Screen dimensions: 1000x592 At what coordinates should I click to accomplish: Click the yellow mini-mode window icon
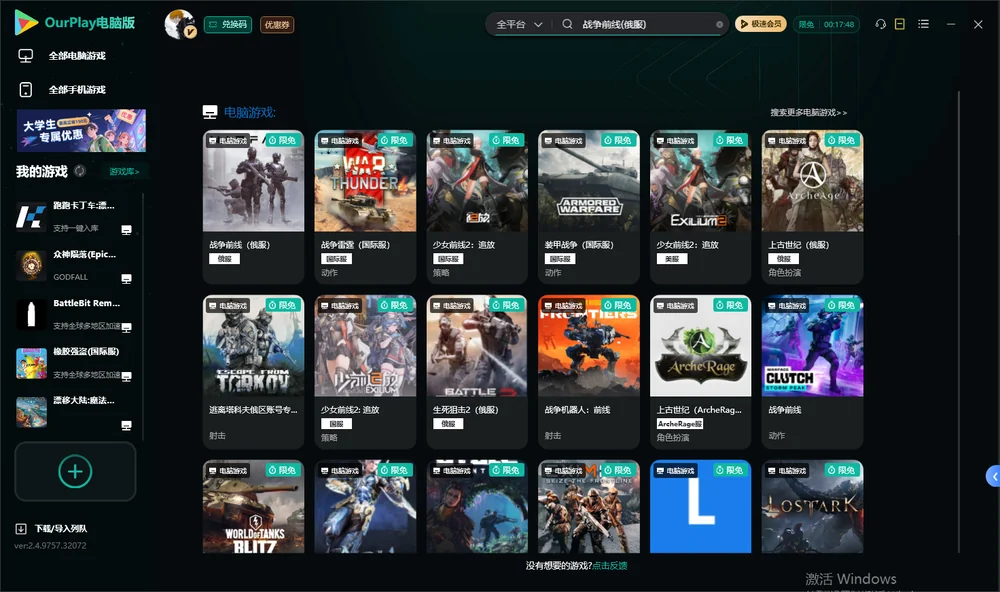pos(900,24)
